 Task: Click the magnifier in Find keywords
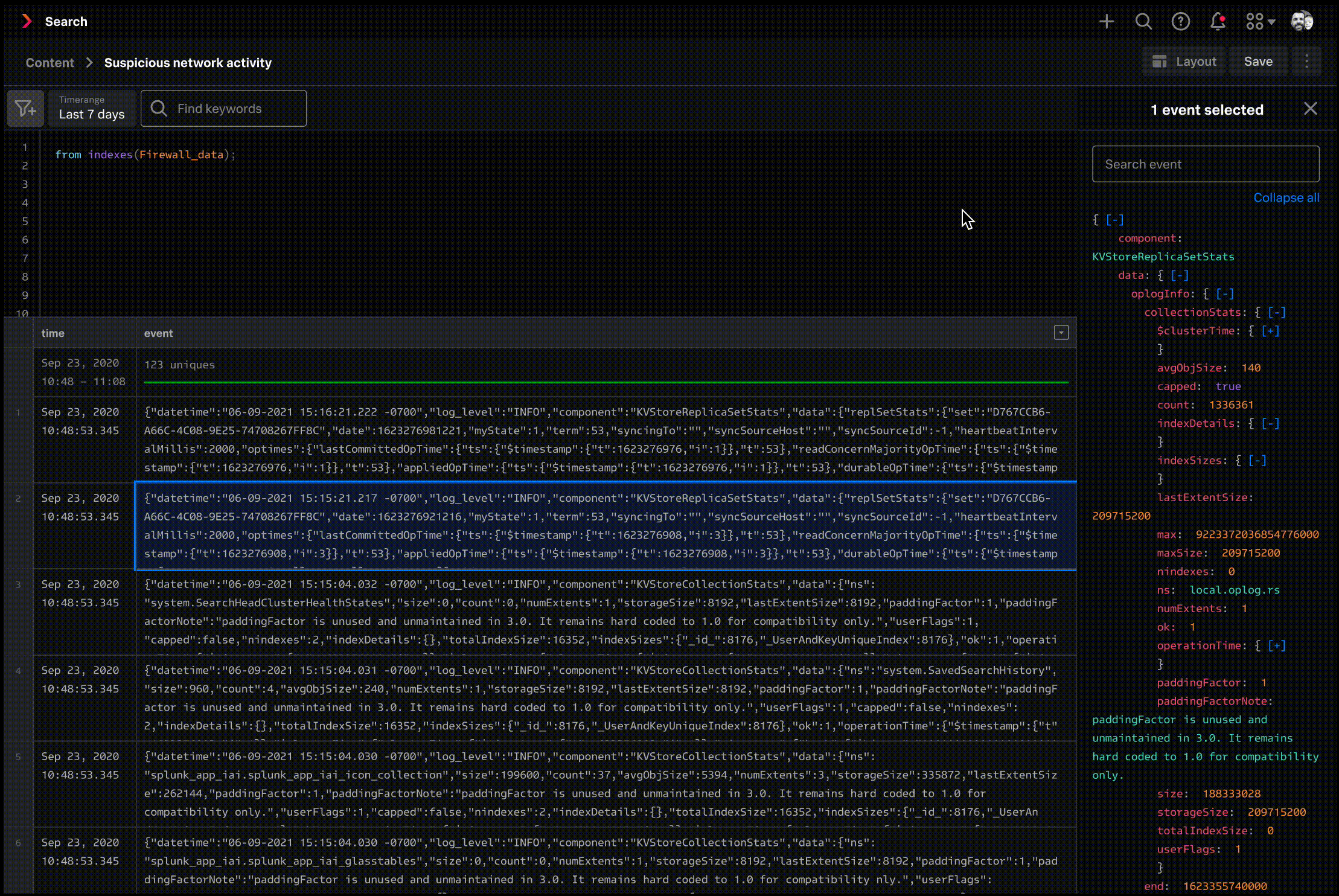pos(159,109)
